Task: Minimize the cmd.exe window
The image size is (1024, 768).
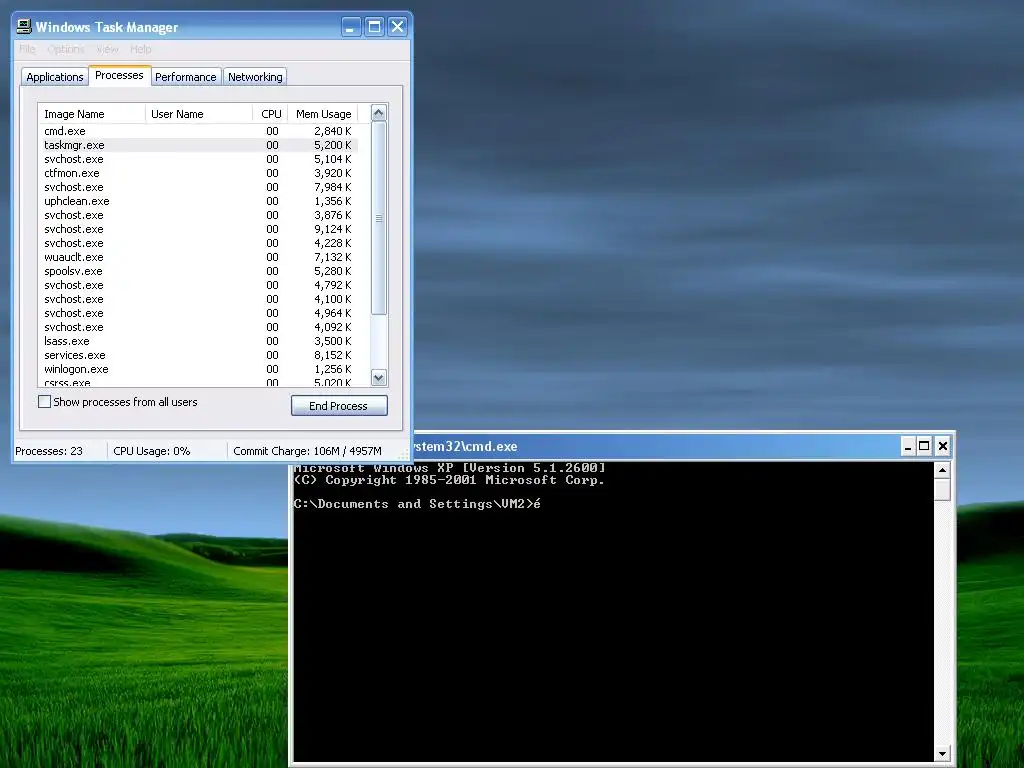Action: [908, 447]
